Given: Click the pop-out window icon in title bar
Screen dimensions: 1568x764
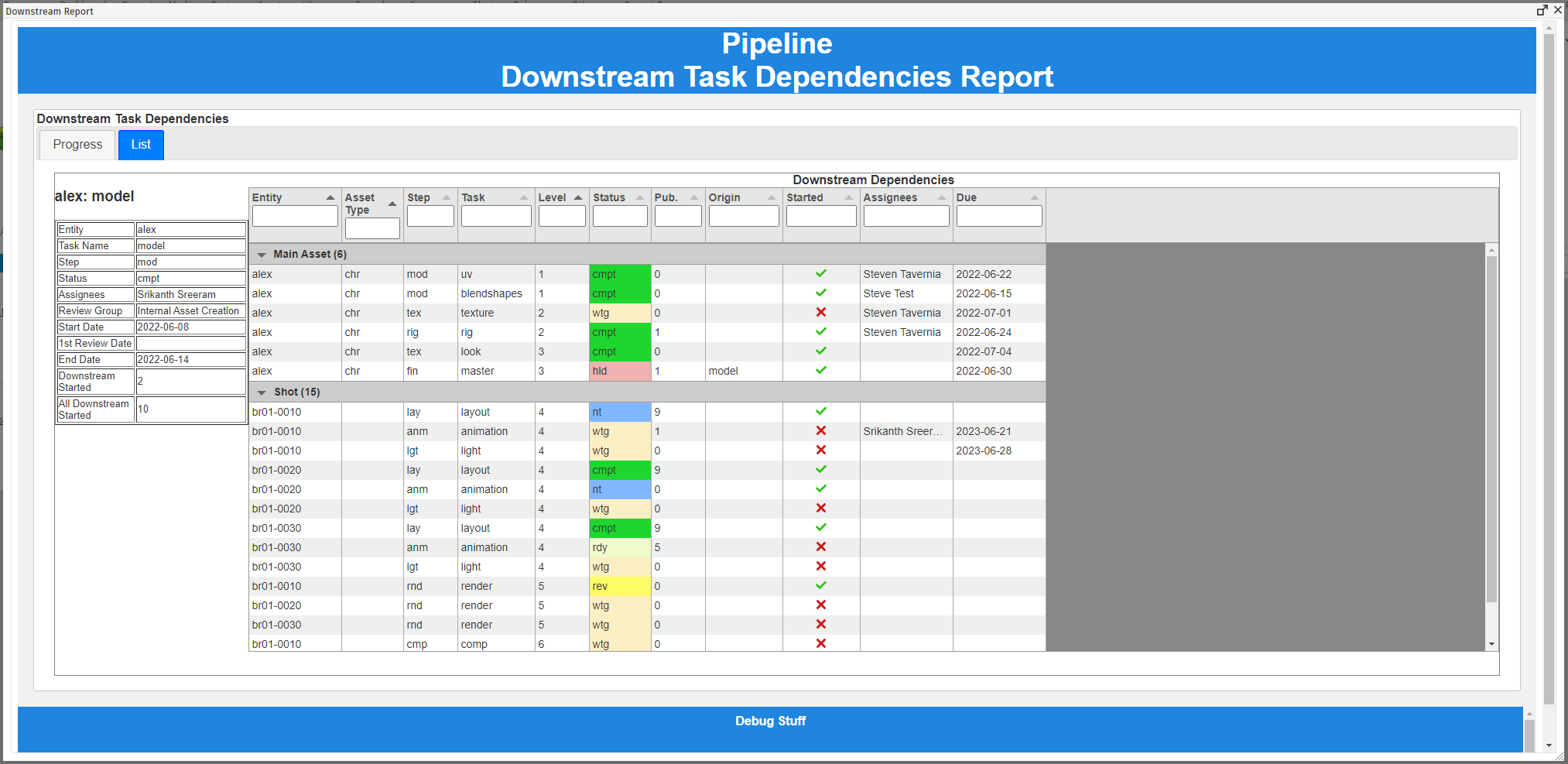Looking at the screenshot, I should 1542,10.
